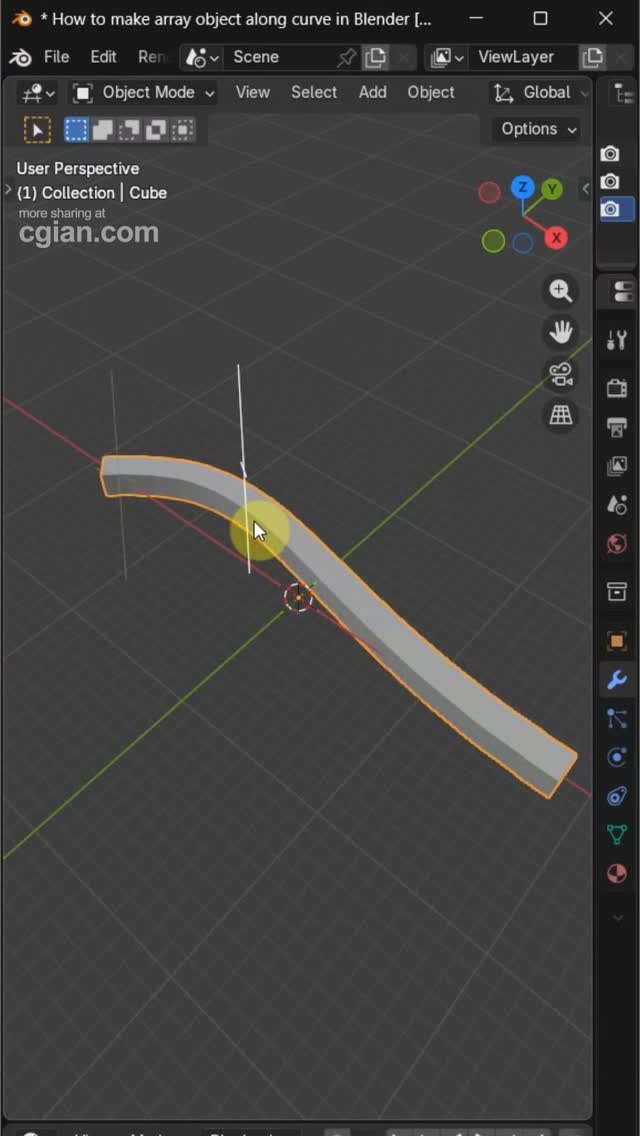Open the Render properties tab
640x1136 pixels.
[x=617, y=388]
